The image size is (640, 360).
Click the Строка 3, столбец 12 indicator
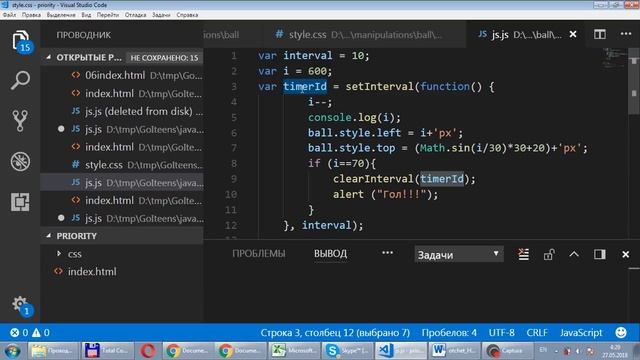pos(335,333)
